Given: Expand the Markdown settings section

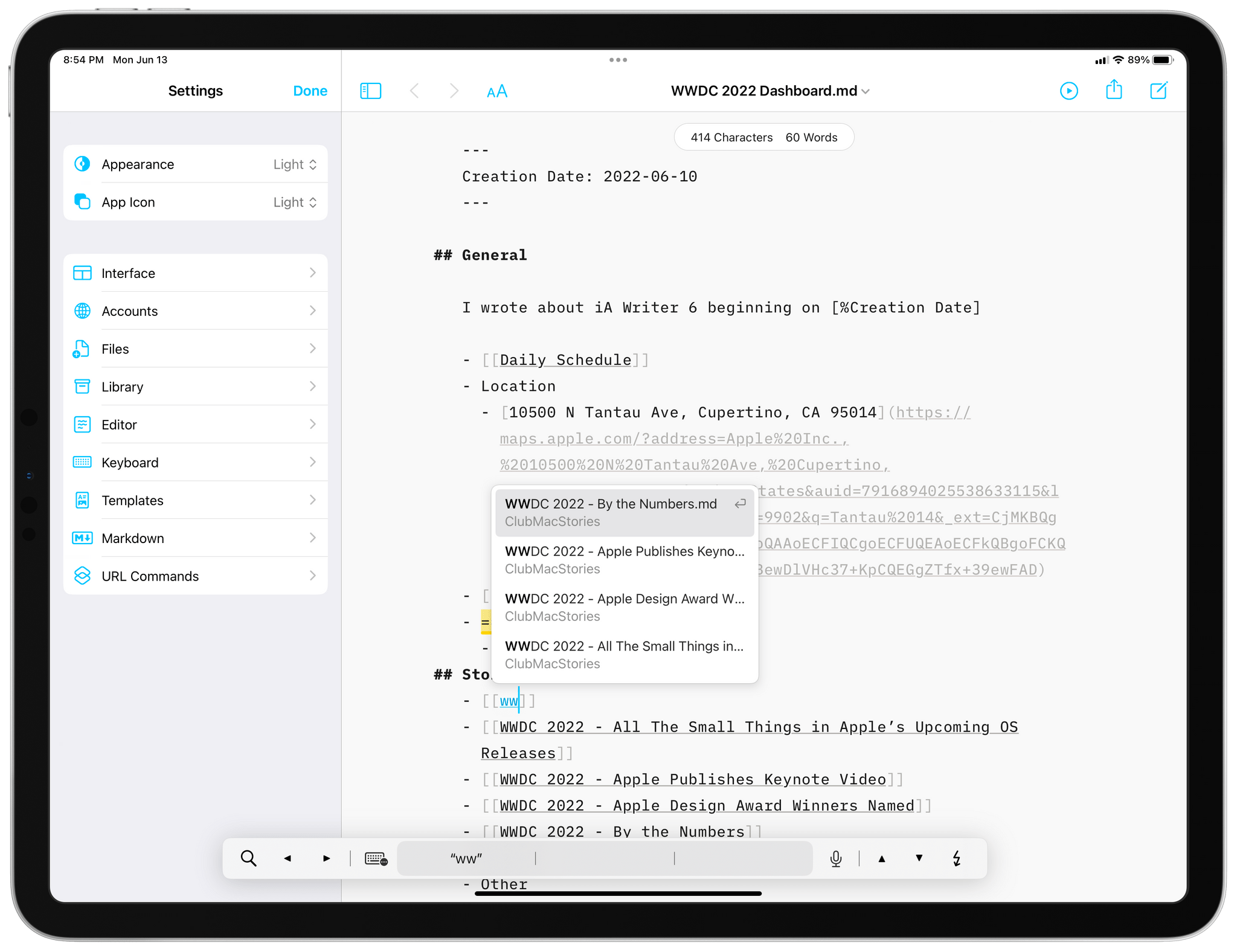Looking at the screenshot, I should [197, 537].
